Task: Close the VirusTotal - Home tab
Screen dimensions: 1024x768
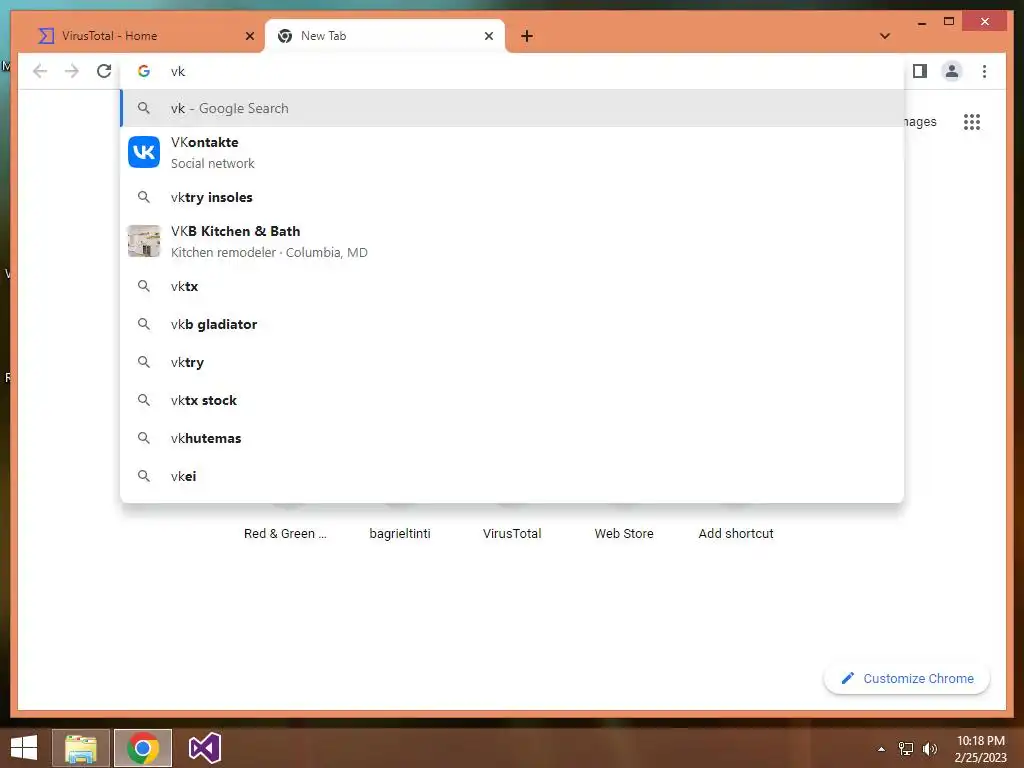Action: coord(249,36)
